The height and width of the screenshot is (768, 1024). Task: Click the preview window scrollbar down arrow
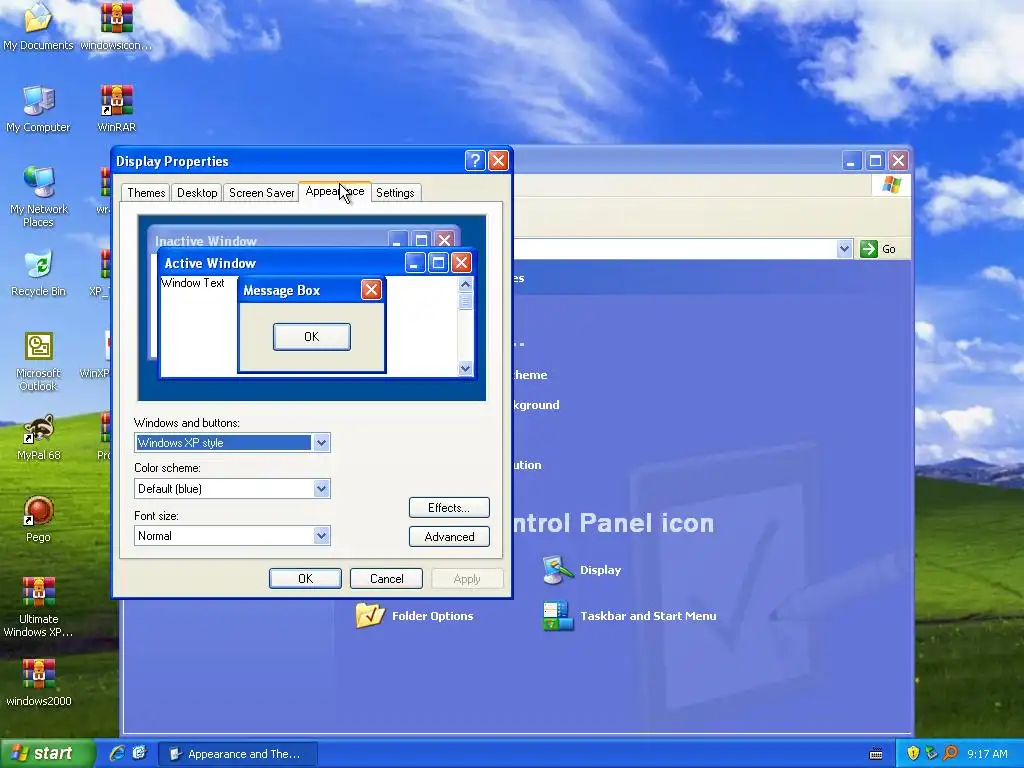[x=465, y=368]
